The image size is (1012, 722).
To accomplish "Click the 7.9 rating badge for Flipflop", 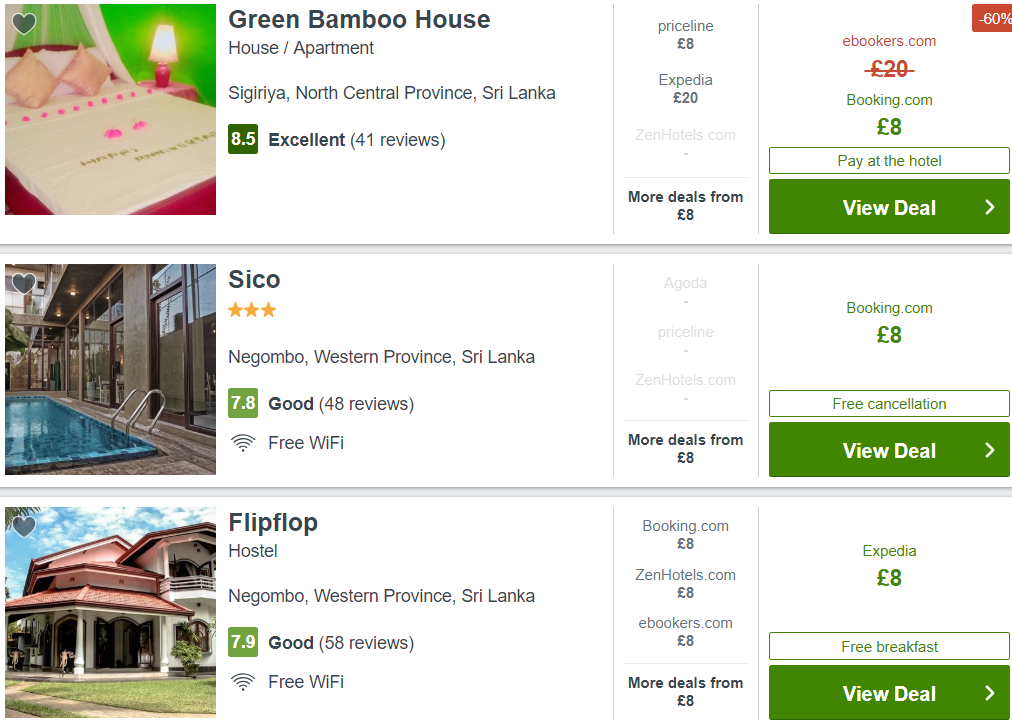I will coord(243,642).
